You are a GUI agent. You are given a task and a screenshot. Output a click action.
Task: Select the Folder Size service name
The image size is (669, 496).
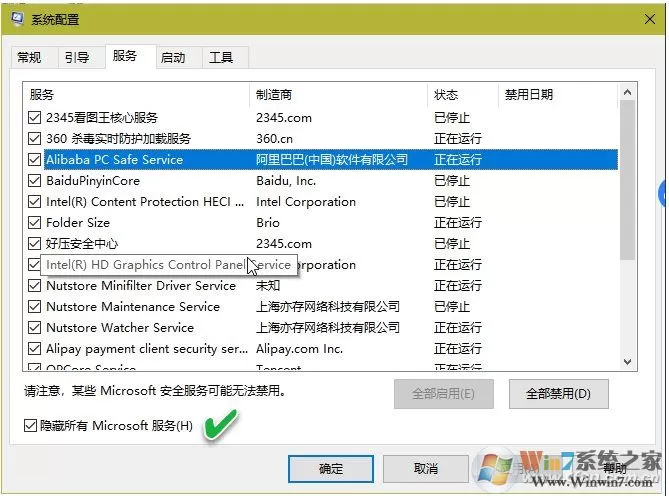pos(78,223)
